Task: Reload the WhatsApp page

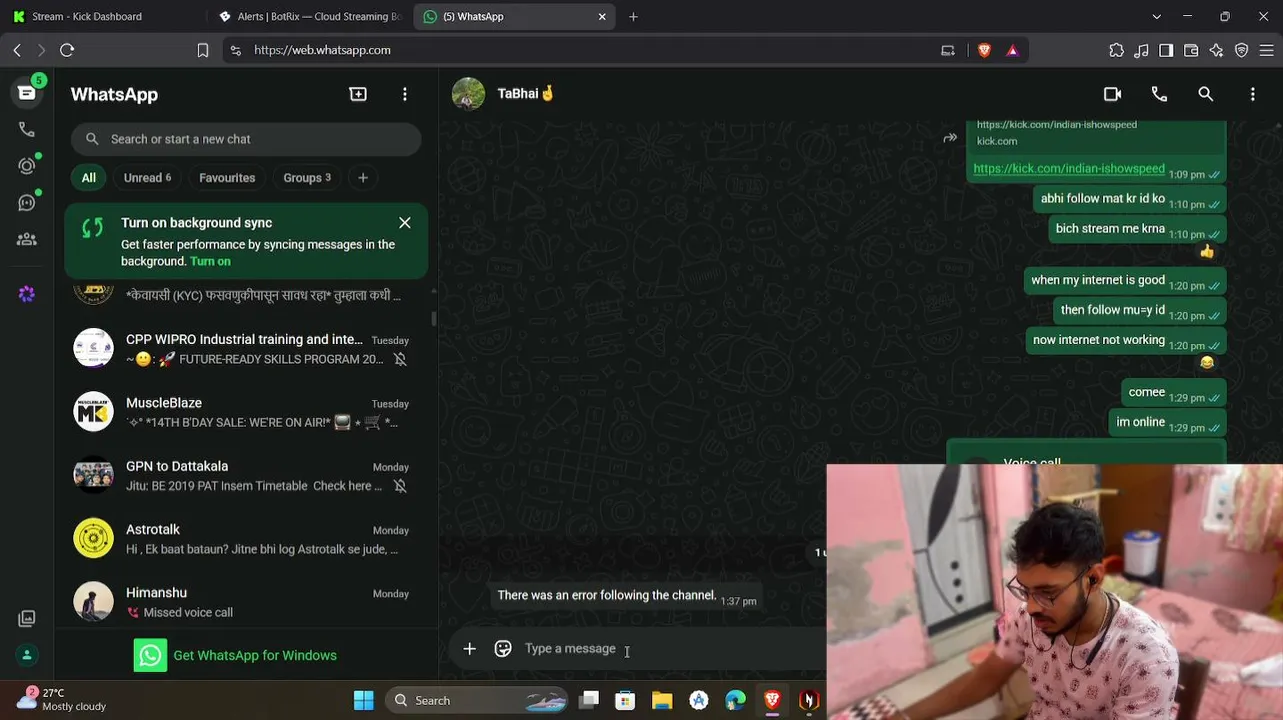Action: (x=67, y=50)
